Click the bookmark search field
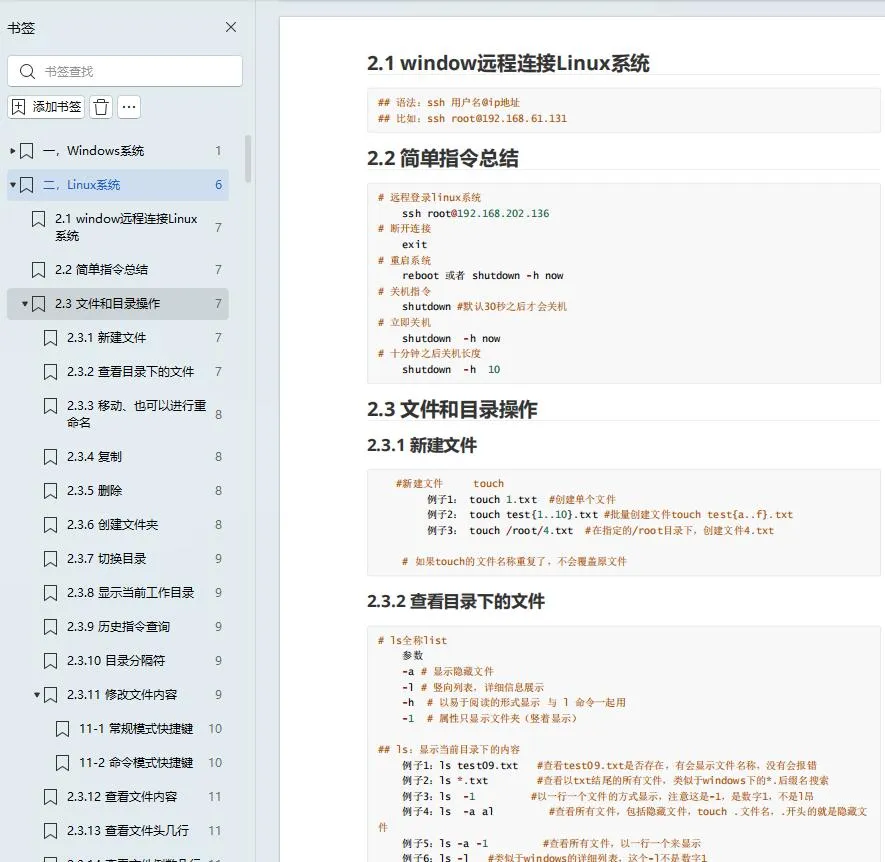 (x=125, y=71)
